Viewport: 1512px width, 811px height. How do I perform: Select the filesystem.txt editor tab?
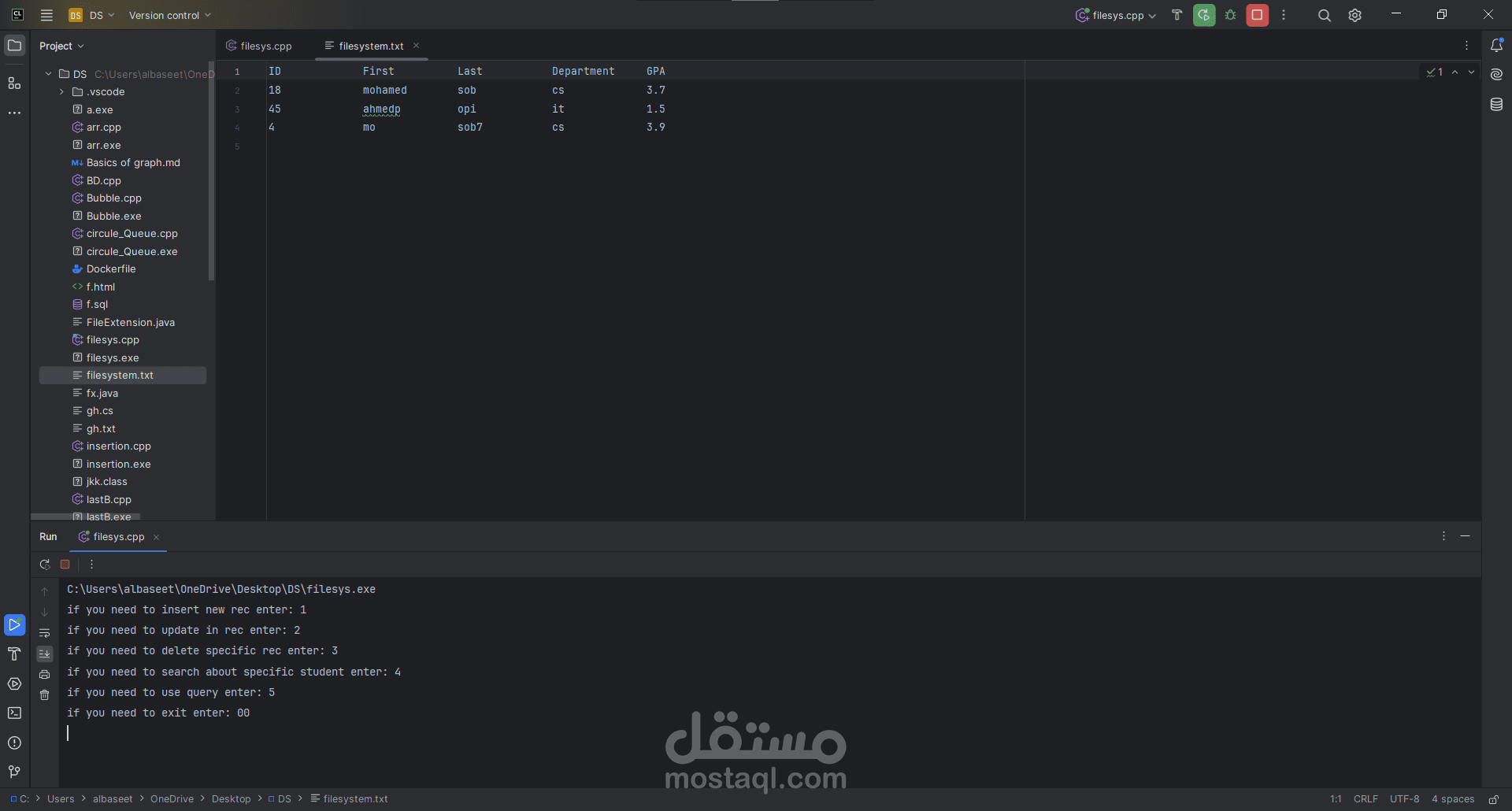371,46
